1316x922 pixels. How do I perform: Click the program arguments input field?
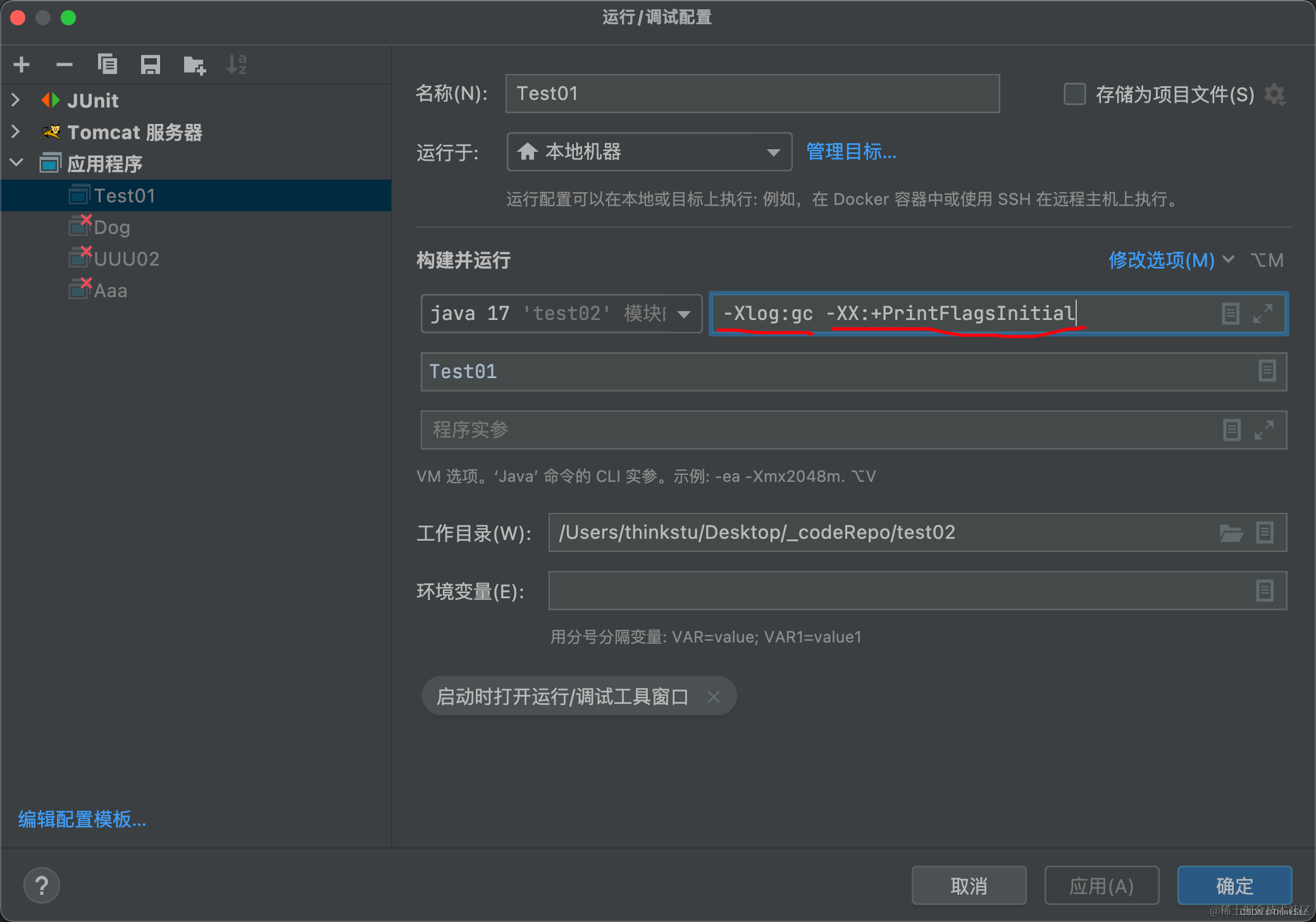(816, 430)
